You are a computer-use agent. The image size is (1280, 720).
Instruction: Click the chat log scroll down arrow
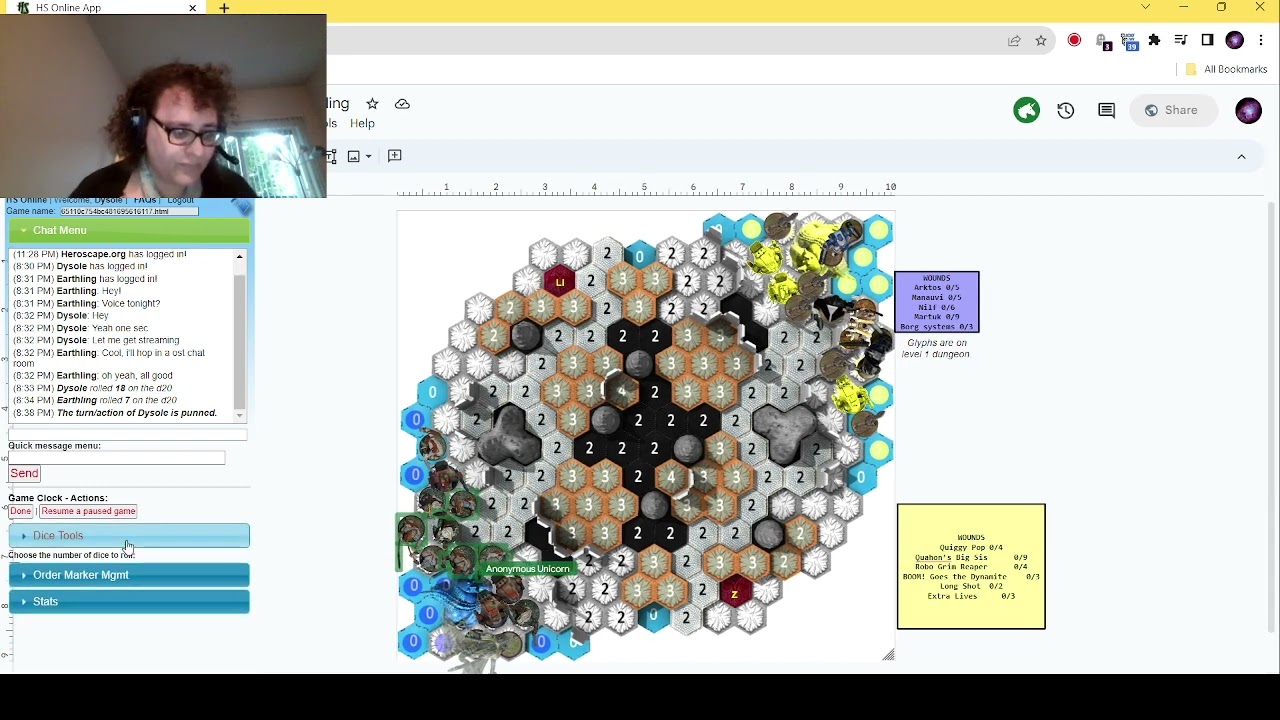240,415
